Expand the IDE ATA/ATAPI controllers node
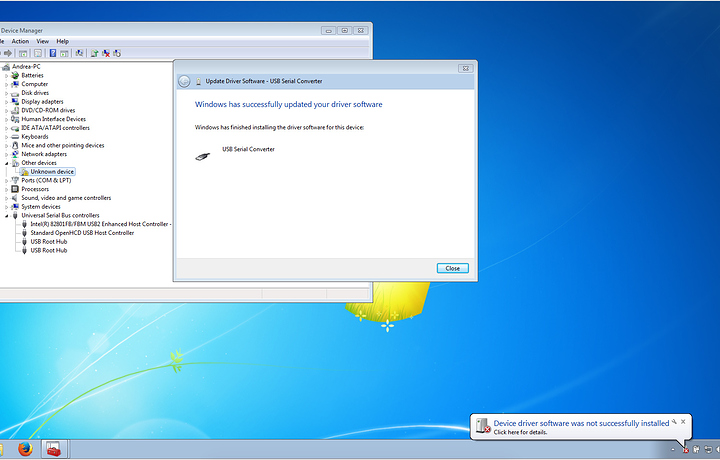Viewport: 720px width, 460px height. pyautogui.click(x=6, y=128)
